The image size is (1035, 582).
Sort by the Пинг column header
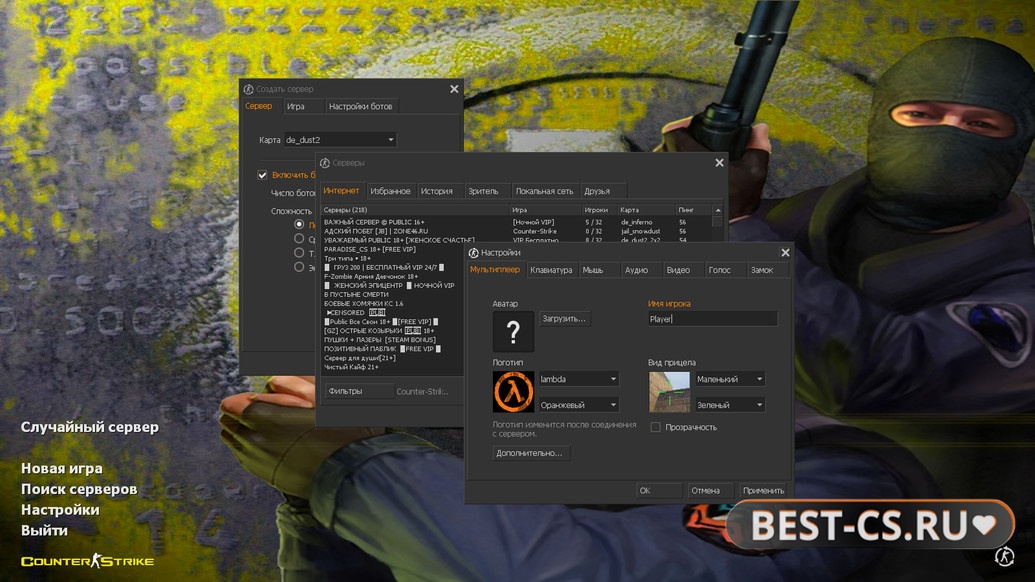click(693, 210)
